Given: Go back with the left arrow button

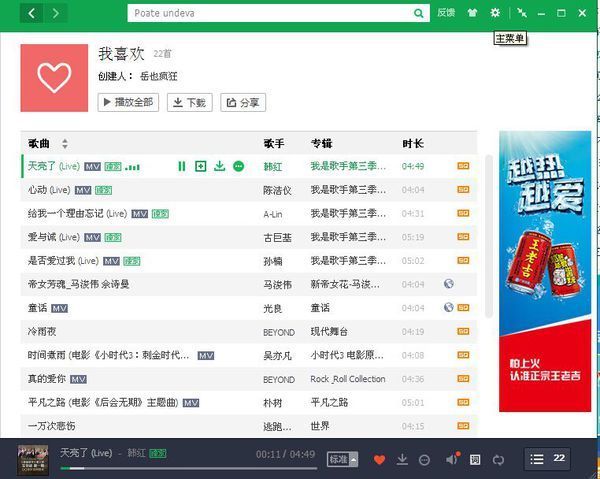Looking at the screenshot, I should (32, 14).
